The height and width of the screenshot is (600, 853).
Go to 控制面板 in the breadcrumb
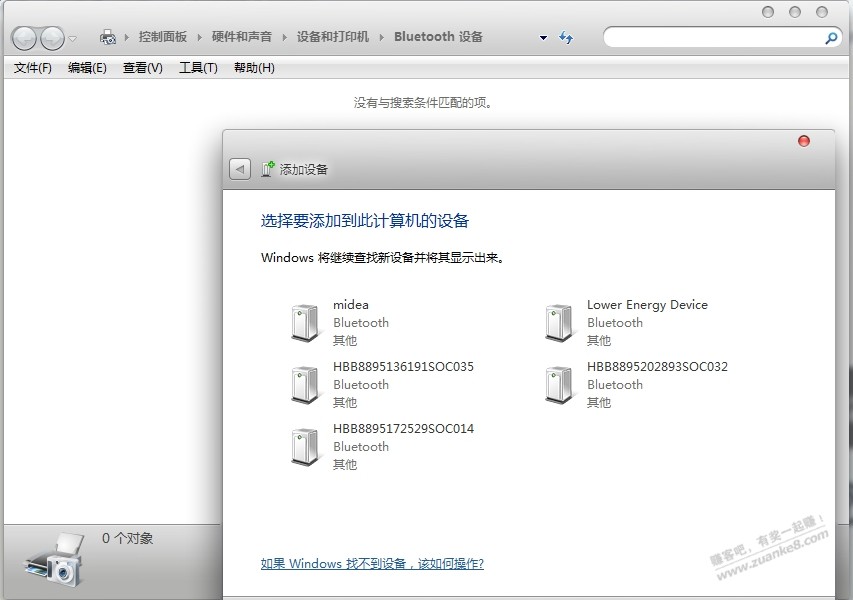pyautogui.click(x=163, y=37)
